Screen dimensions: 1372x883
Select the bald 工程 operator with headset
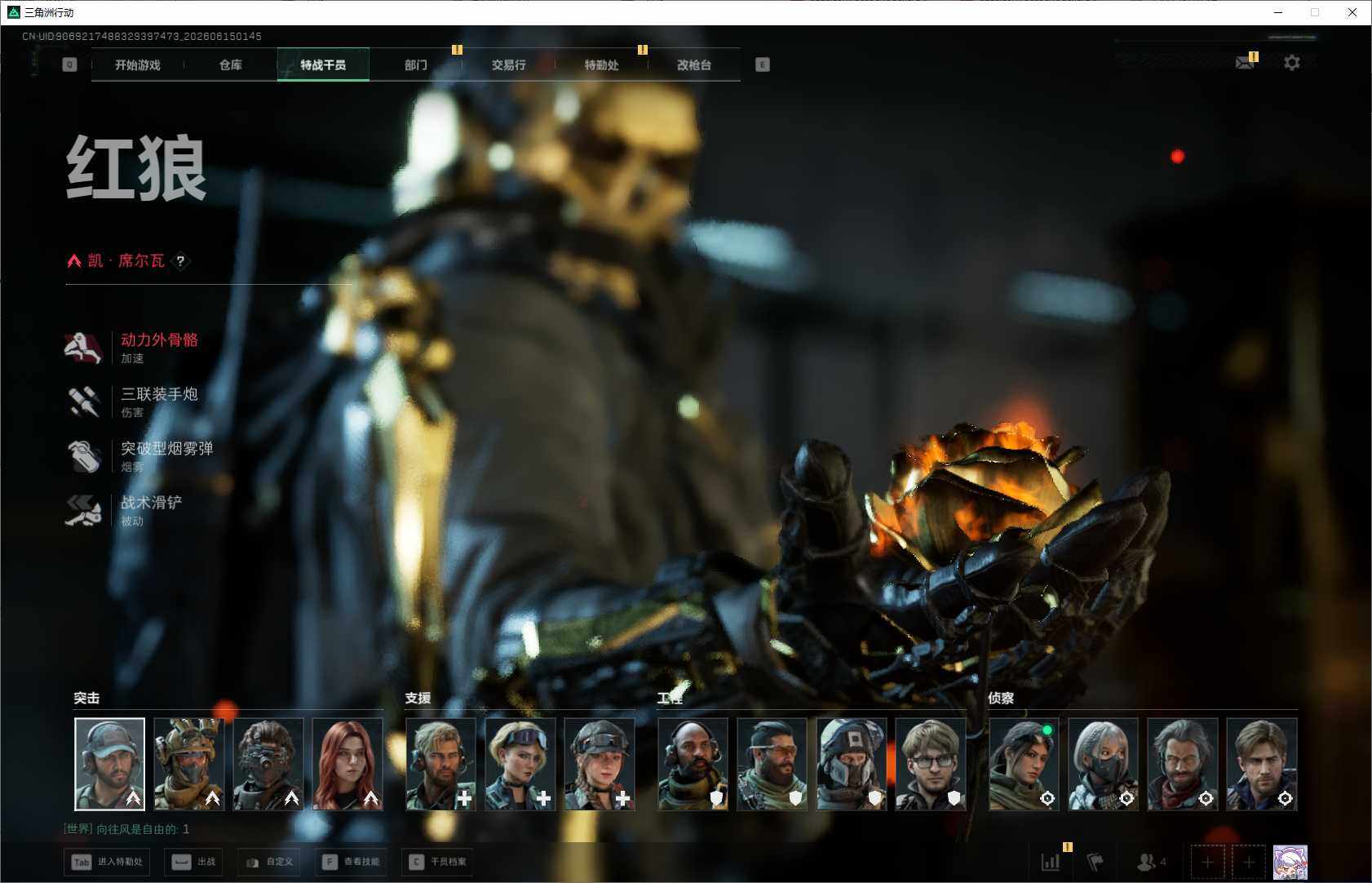coord(693,764)
